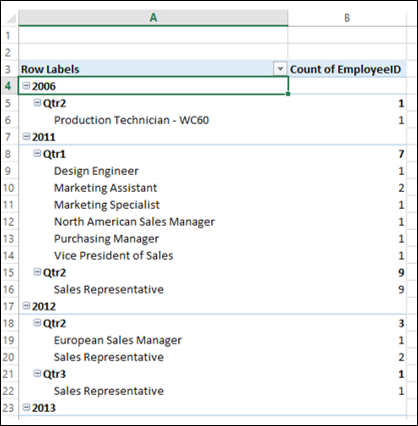Screen dimensions: 418x426
Task: Select the Production Technician - WC60 cell
Action: coord(153,120)
